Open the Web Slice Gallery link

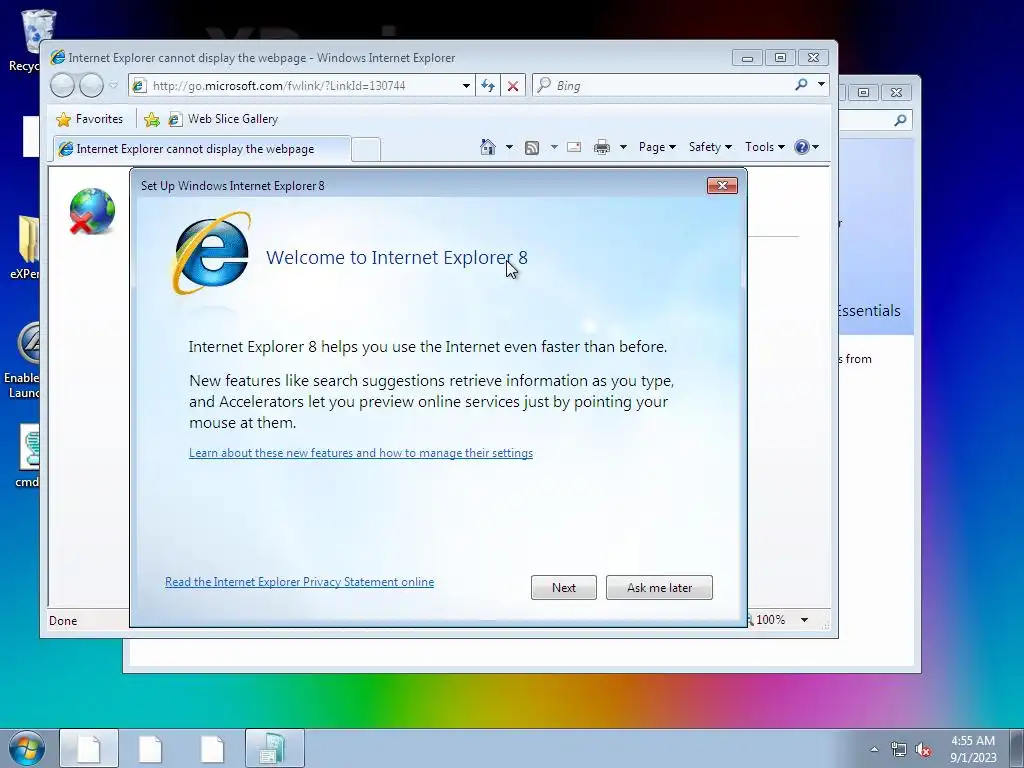click(x=223, y=119)
